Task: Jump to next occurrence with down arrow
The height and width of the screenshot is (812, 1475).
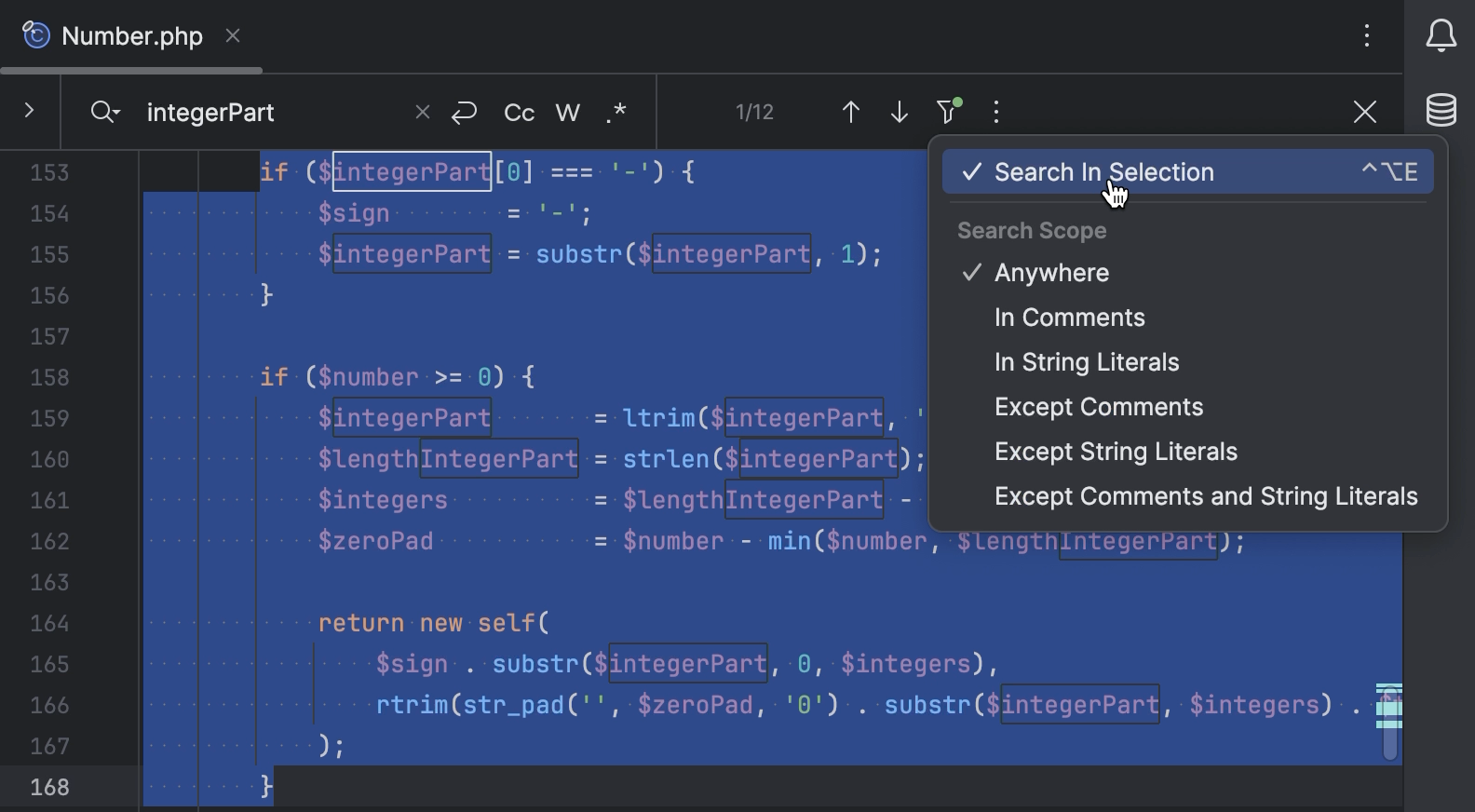Action: pos(899,113)
